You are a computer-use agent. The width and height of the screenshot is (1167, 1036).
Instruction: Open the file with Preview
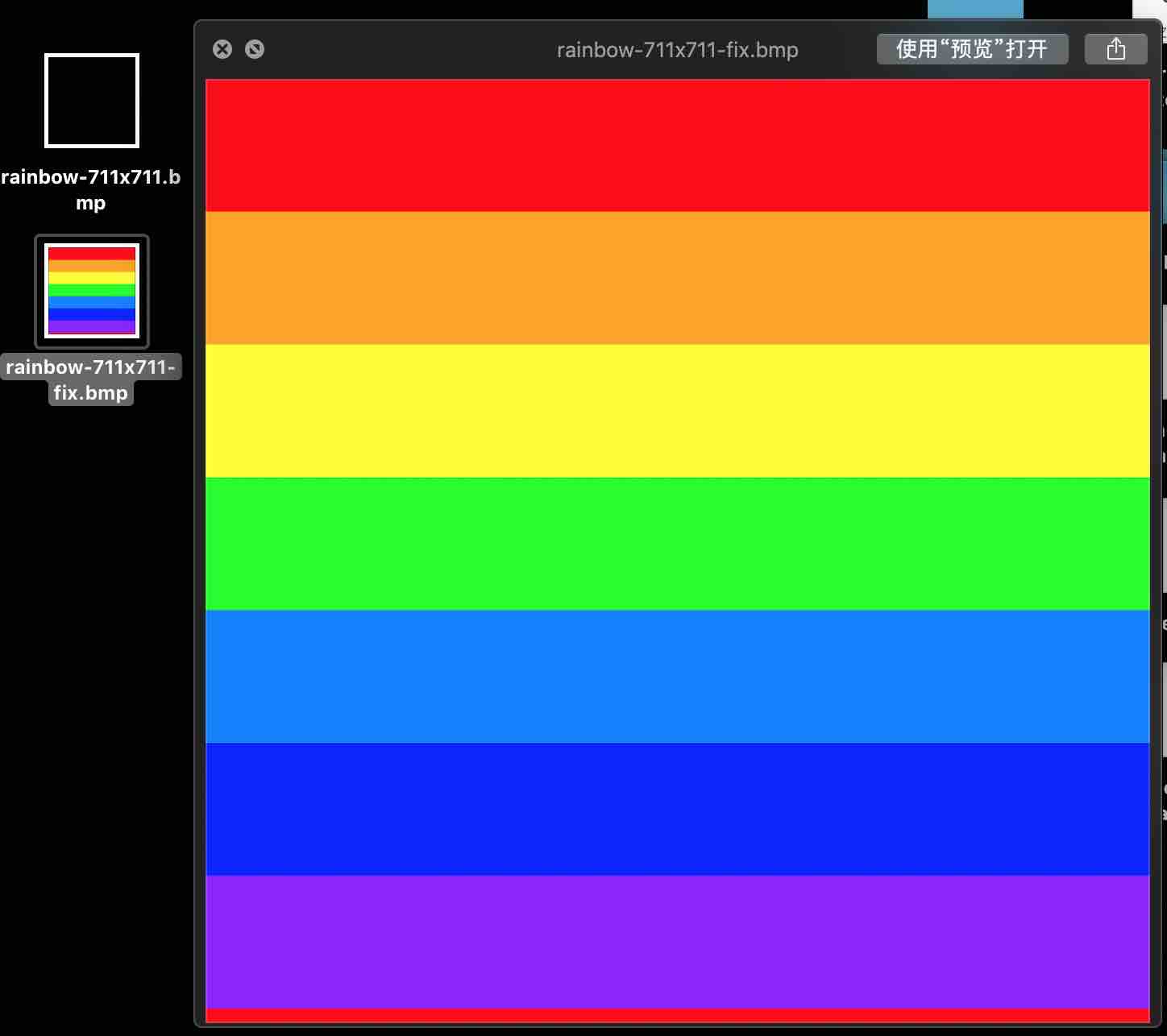coord(971,48)
